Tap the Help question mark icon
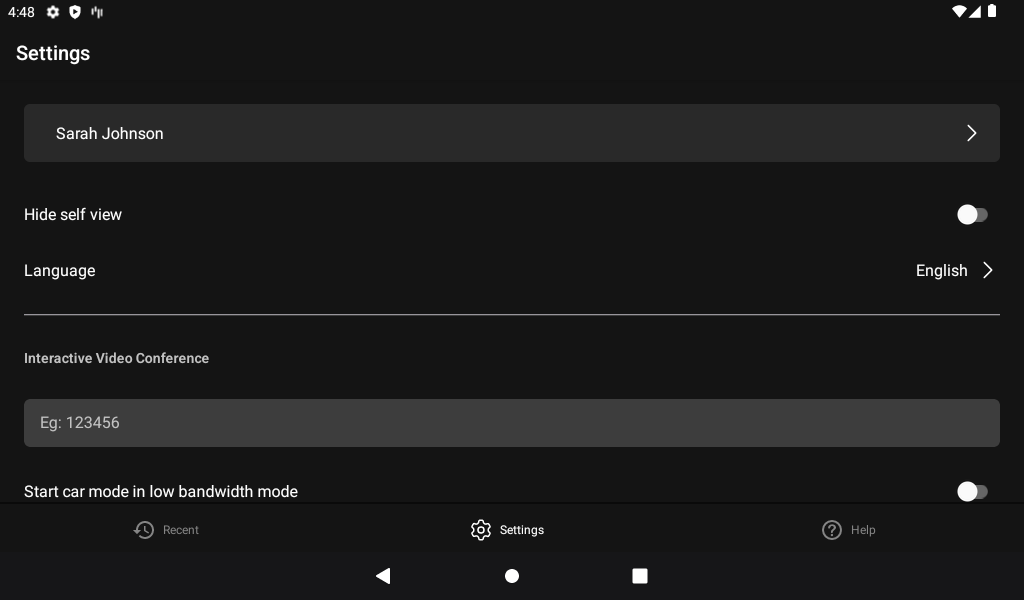The height and width of the screenshot is (600, 1024). coord(832,530)
